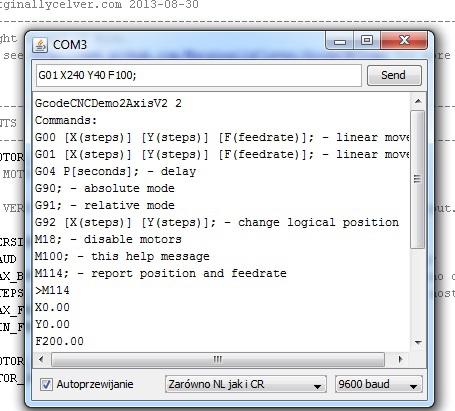Click the Send button
455x411 pixels.
pos(394,75)
